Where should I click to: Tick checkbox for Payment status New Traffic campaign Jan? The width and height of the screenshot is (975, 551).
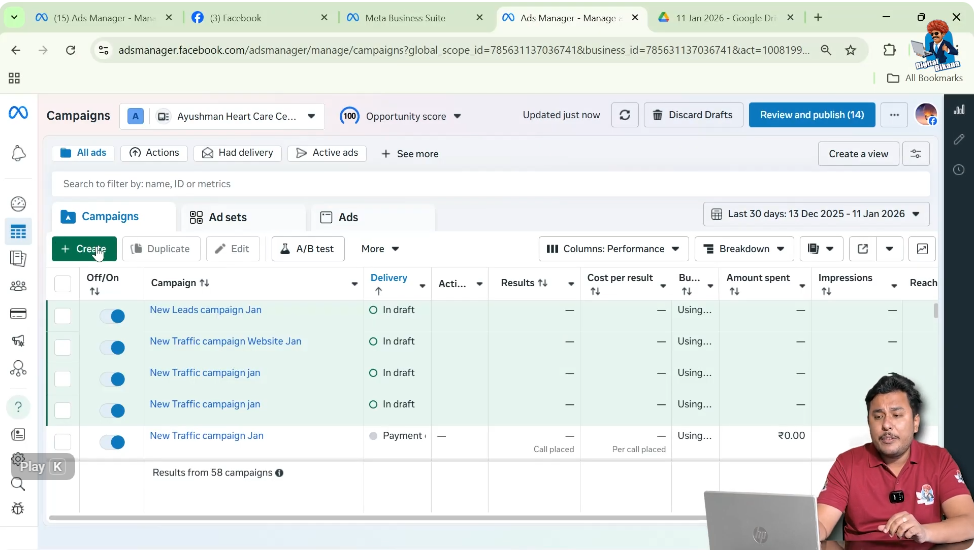pyautogui.click(x=63, y=442)
